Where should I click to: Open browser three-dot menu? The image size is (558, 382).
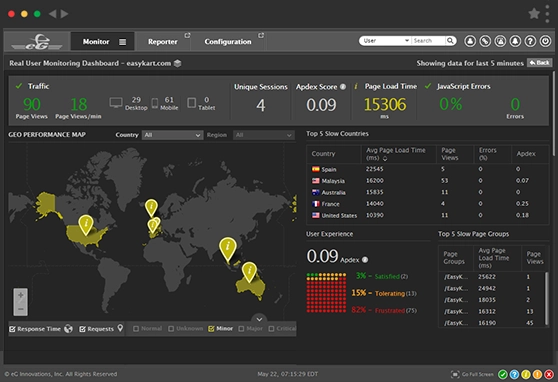point(547,14)
